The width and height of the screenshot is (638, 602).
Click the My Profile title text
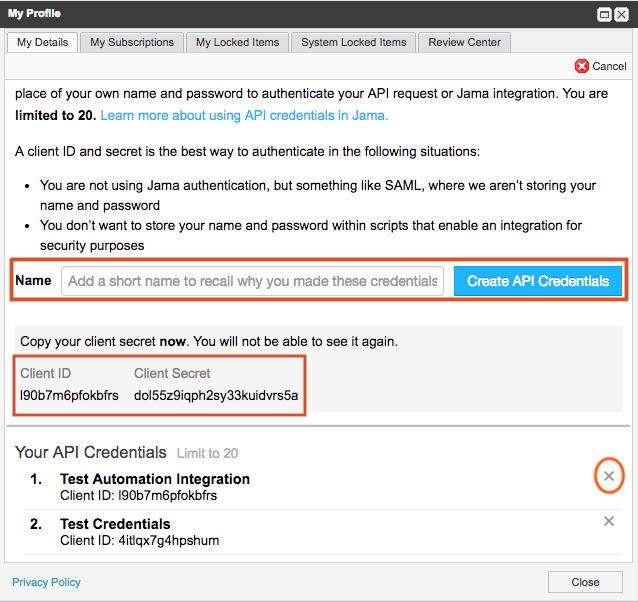point(34,13)
